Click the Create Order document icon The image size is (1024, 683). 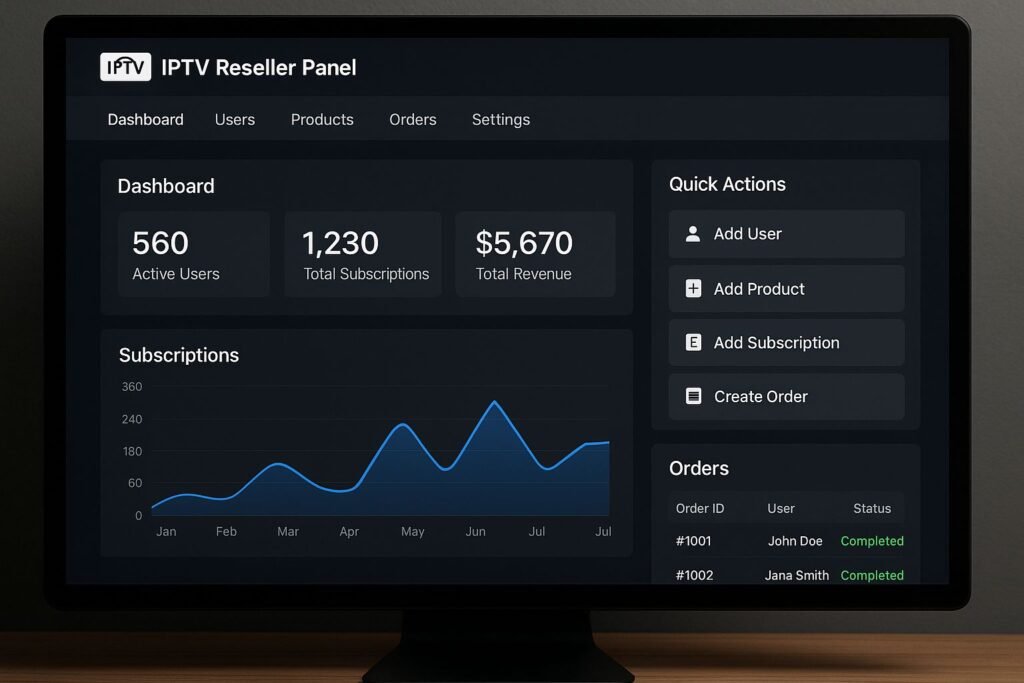tap(692, 396)
